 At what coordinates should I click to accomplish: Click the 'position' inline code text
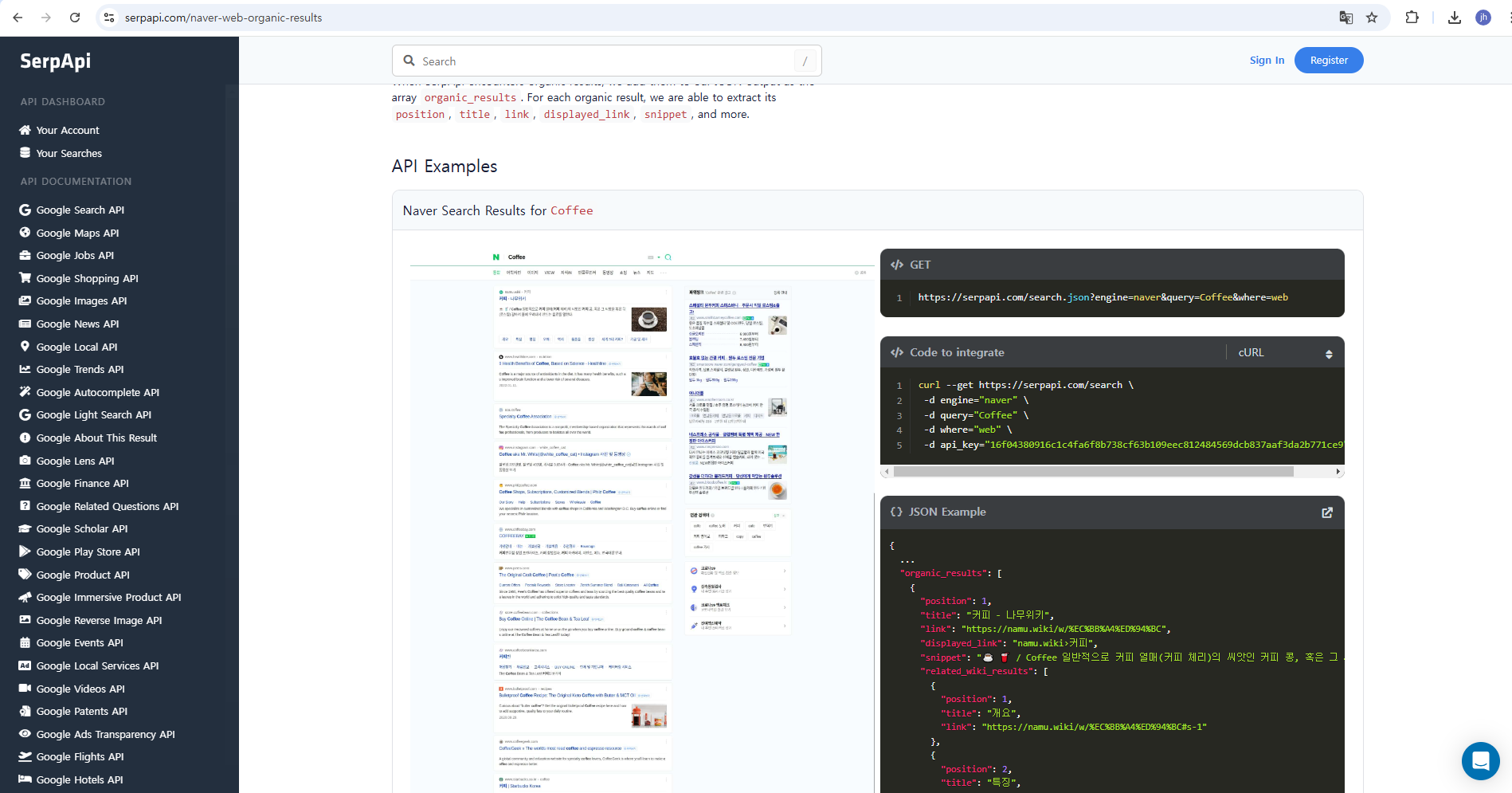click(421, 114)
